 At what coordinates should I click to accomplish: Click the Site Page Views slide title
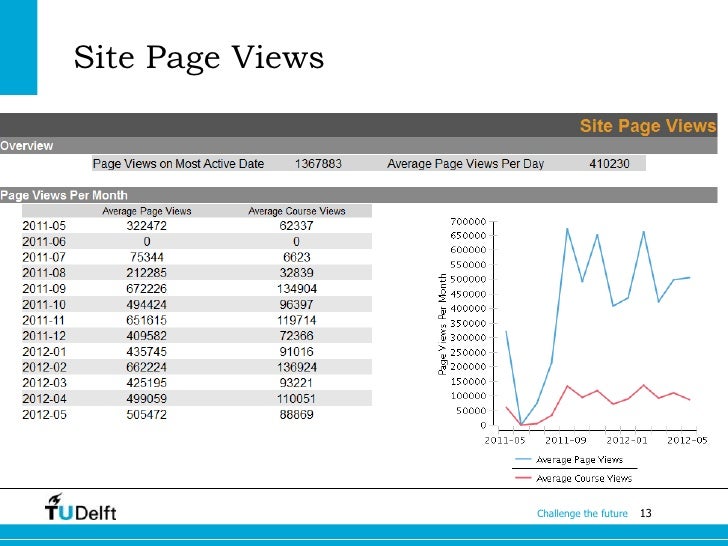coord(199,58)
